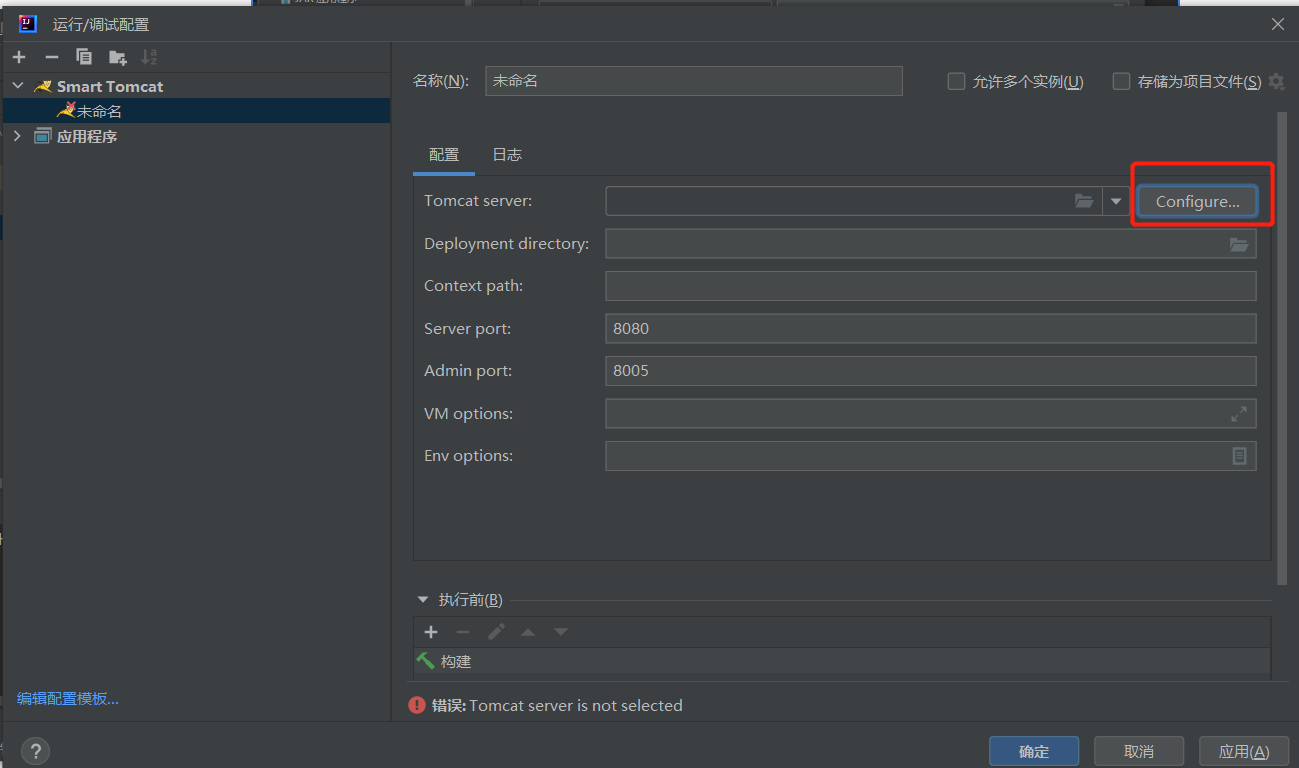Move before-launch task up
Viewport: 1299px width, 768px height.
tap(528, 632)
